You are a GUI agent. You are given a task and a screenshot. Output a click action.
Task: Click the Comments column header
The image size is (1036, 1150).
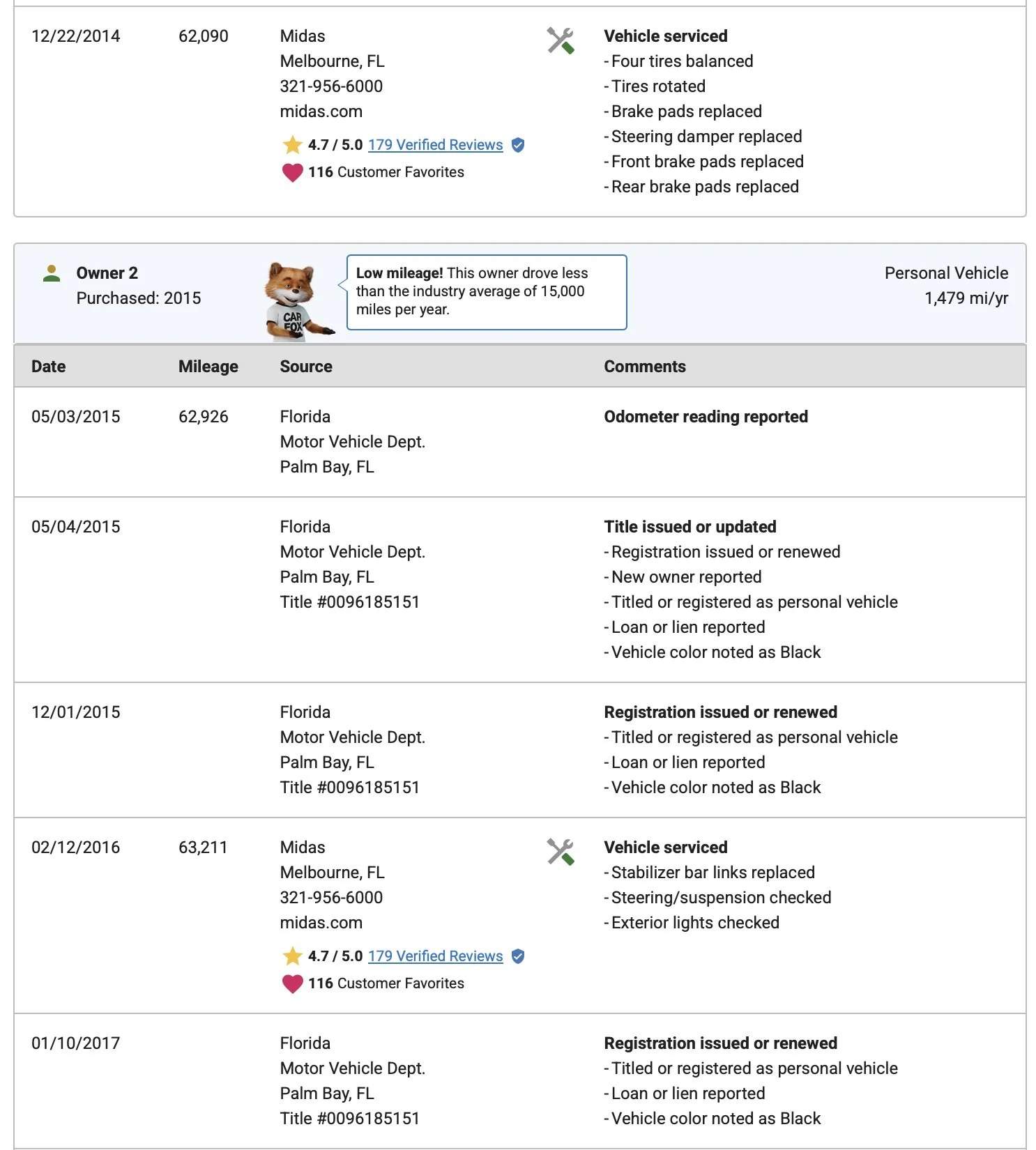[x=645, y=367]
